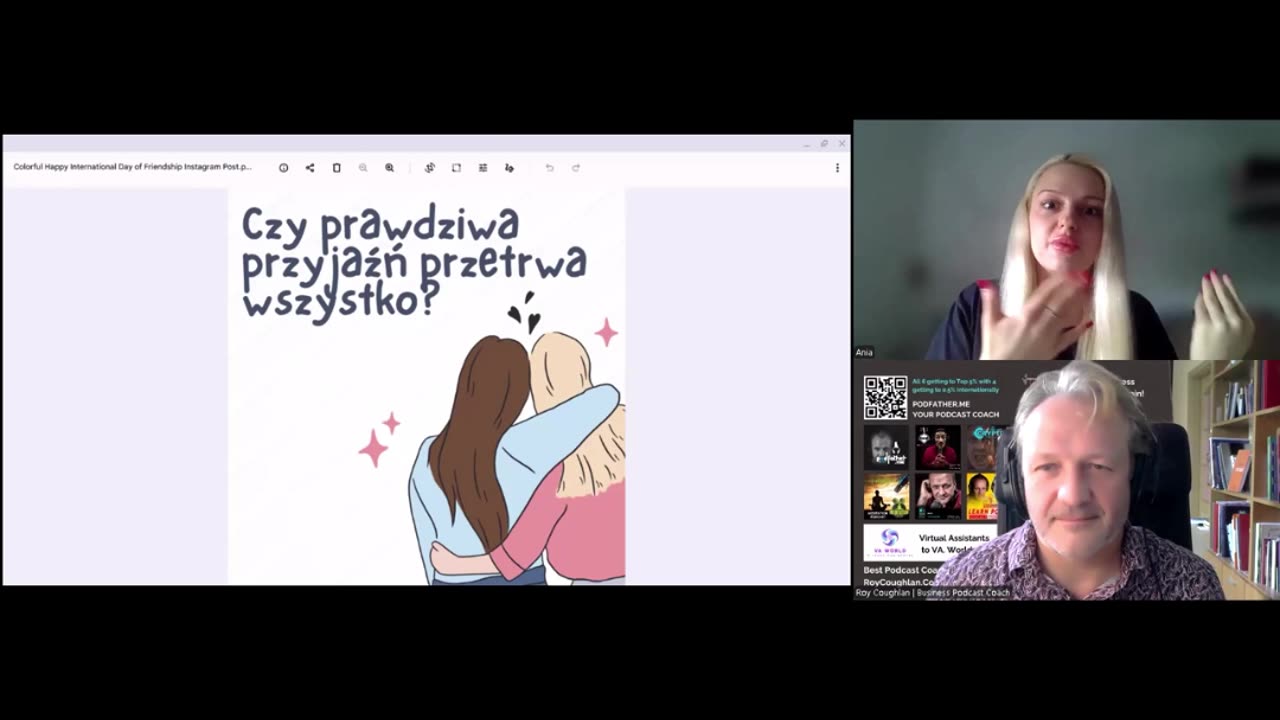This screenshot has height=720, width=1280.
Task: Minimize the image viewer window
Action: coord(806,144)
